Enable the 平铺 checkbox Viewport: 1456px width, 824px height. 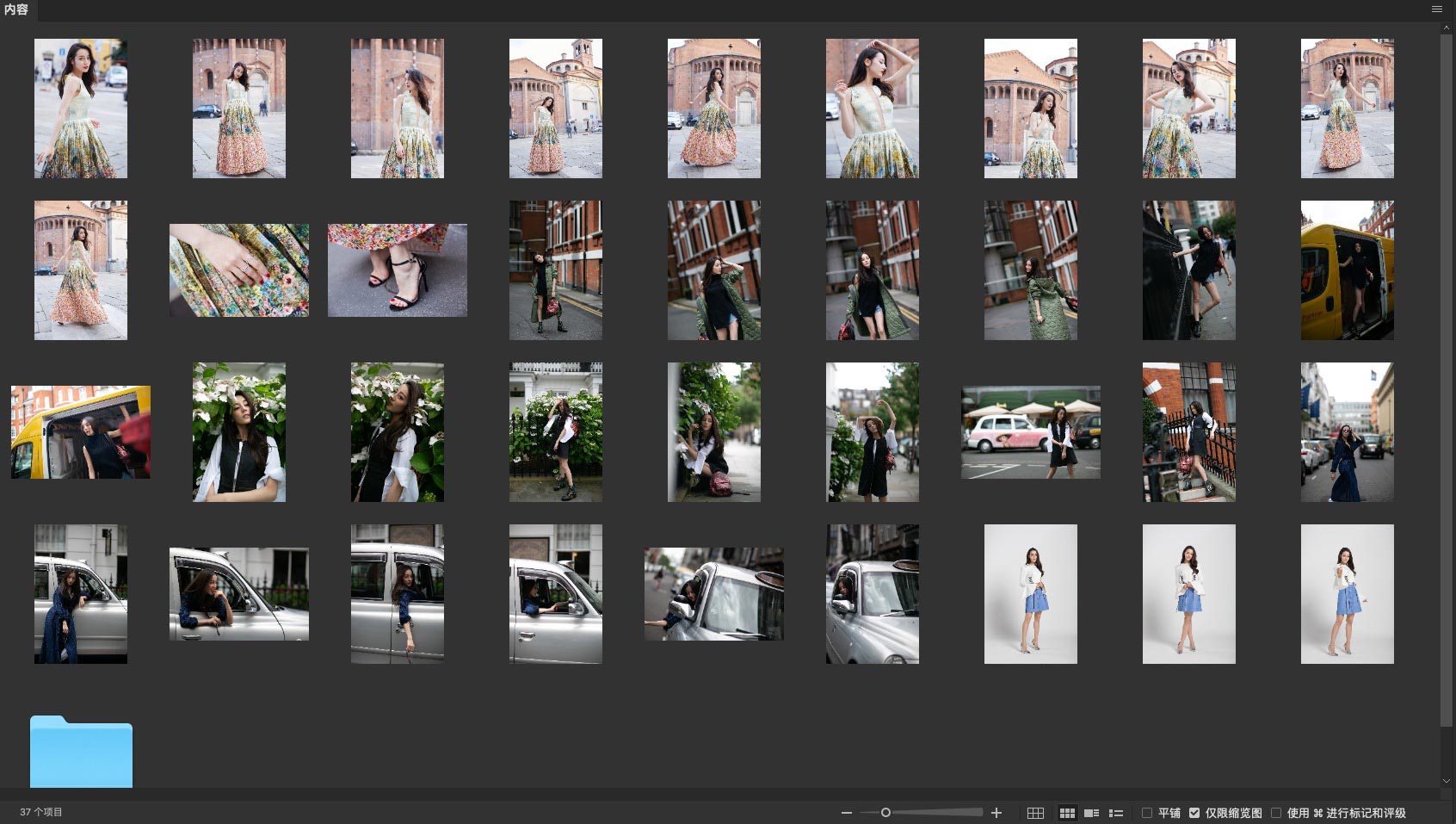[x=1147, y=813]
